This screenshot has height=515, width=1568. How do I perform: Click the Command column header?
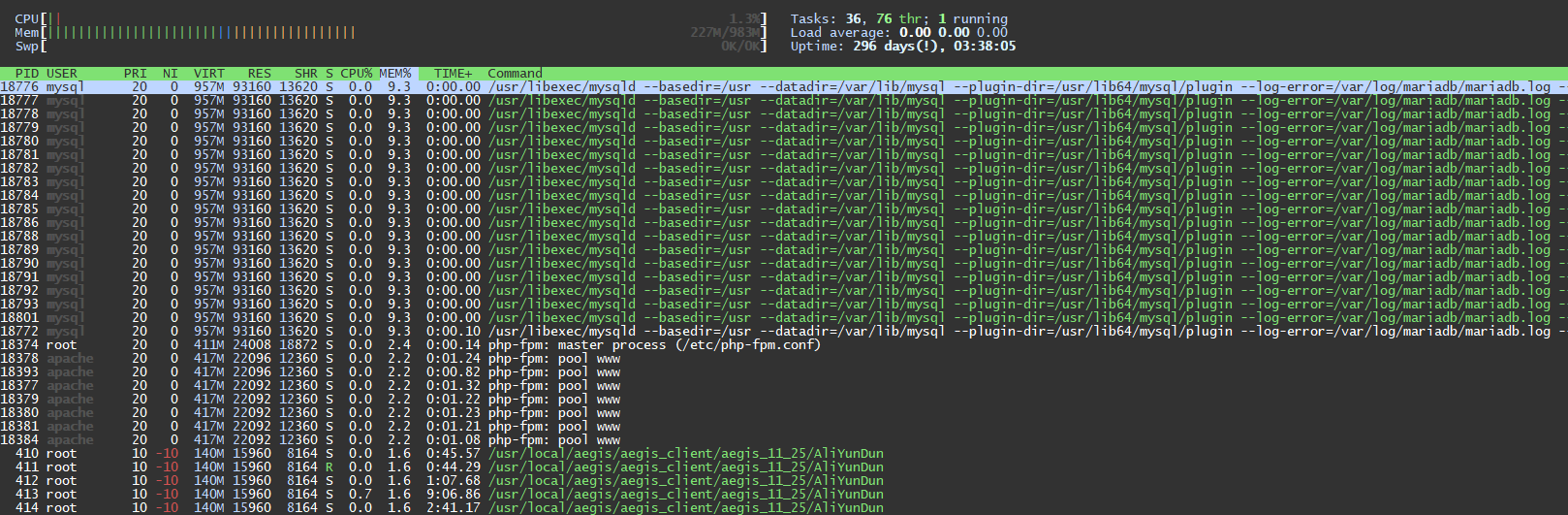[516, 74]
